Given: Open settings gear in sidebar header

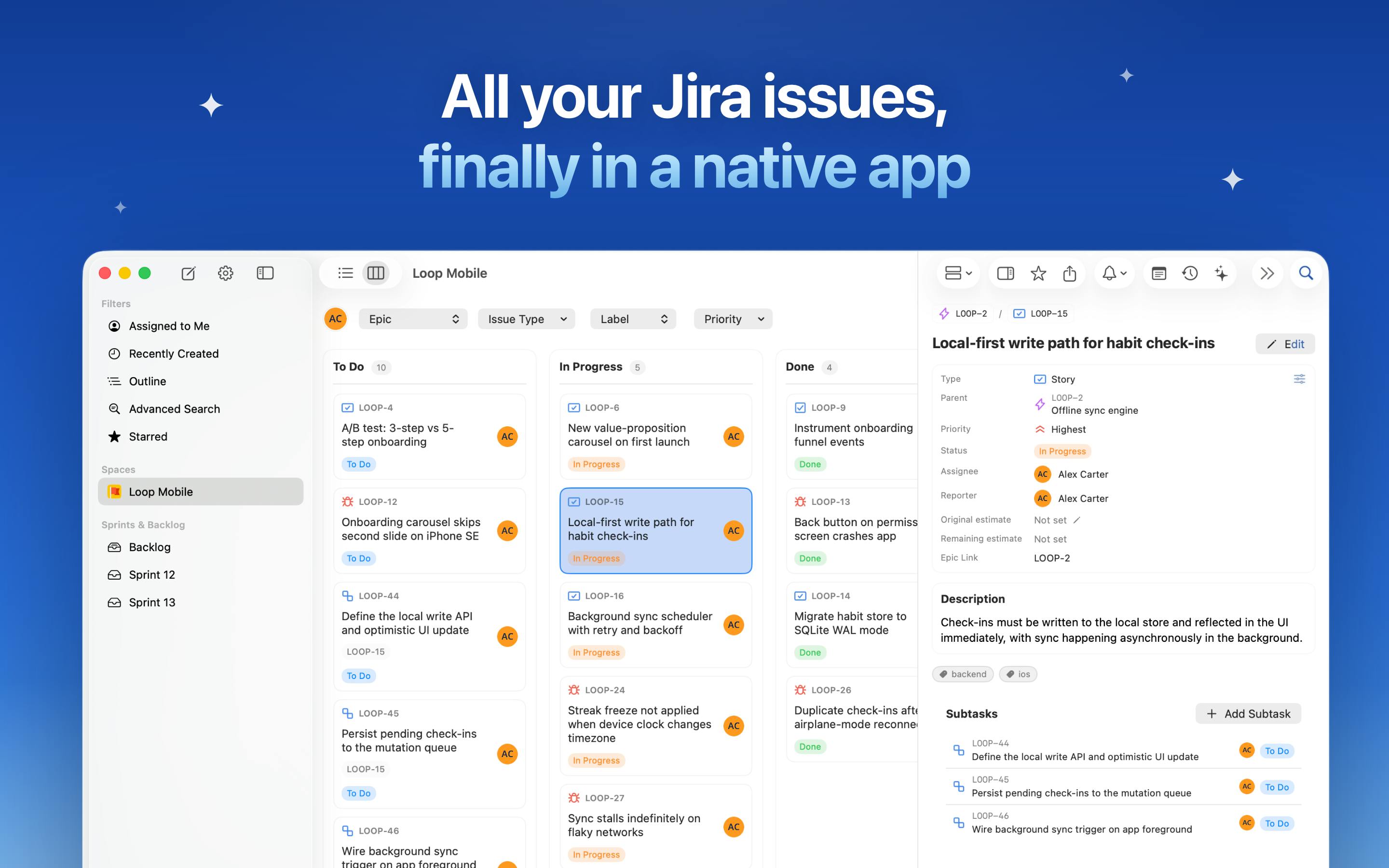Looking at the screenshot, I should pyautogui.click(x=226, y=273).
